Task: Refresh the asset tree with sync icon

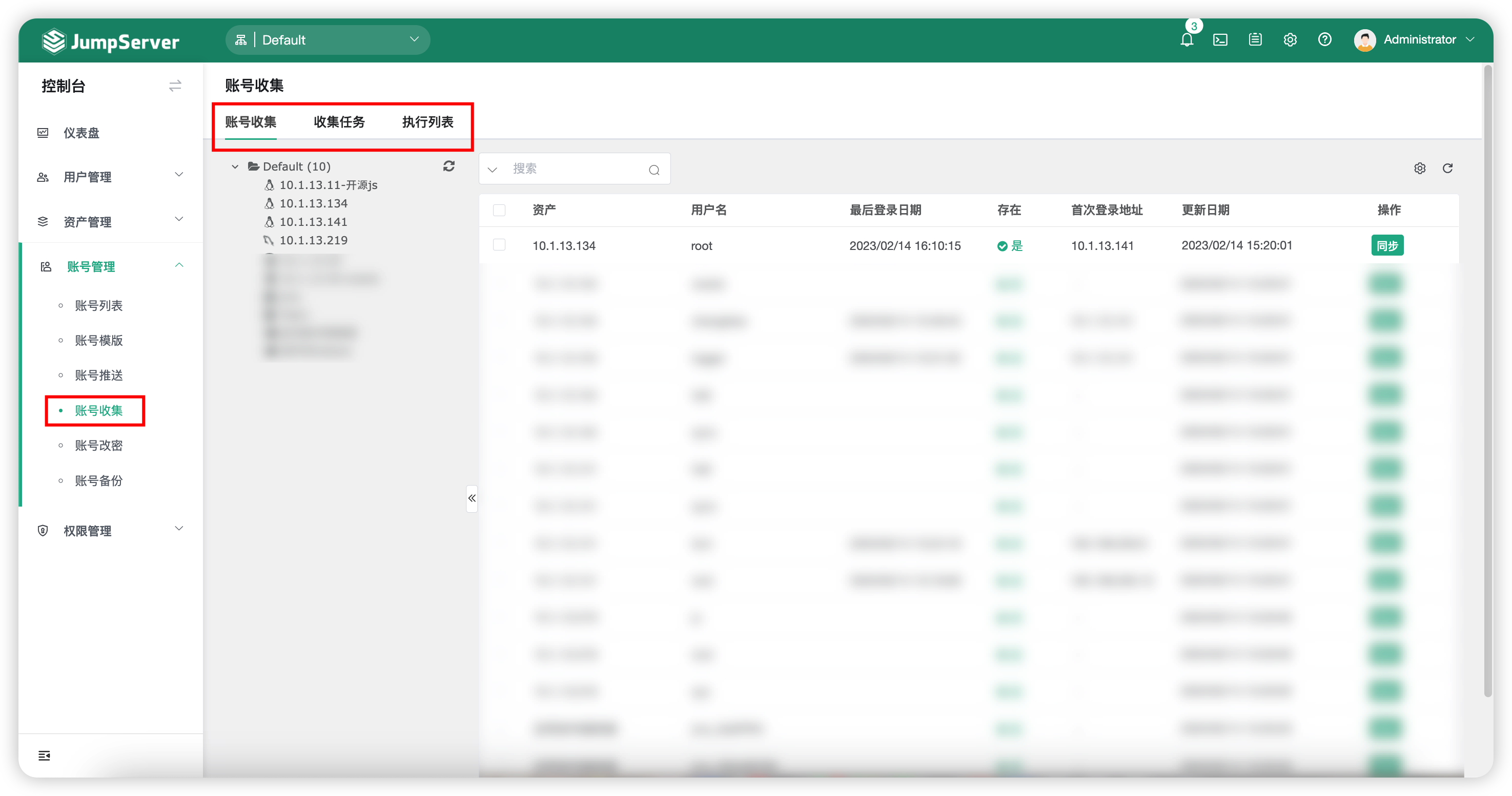Action: [x=449, y=166]
